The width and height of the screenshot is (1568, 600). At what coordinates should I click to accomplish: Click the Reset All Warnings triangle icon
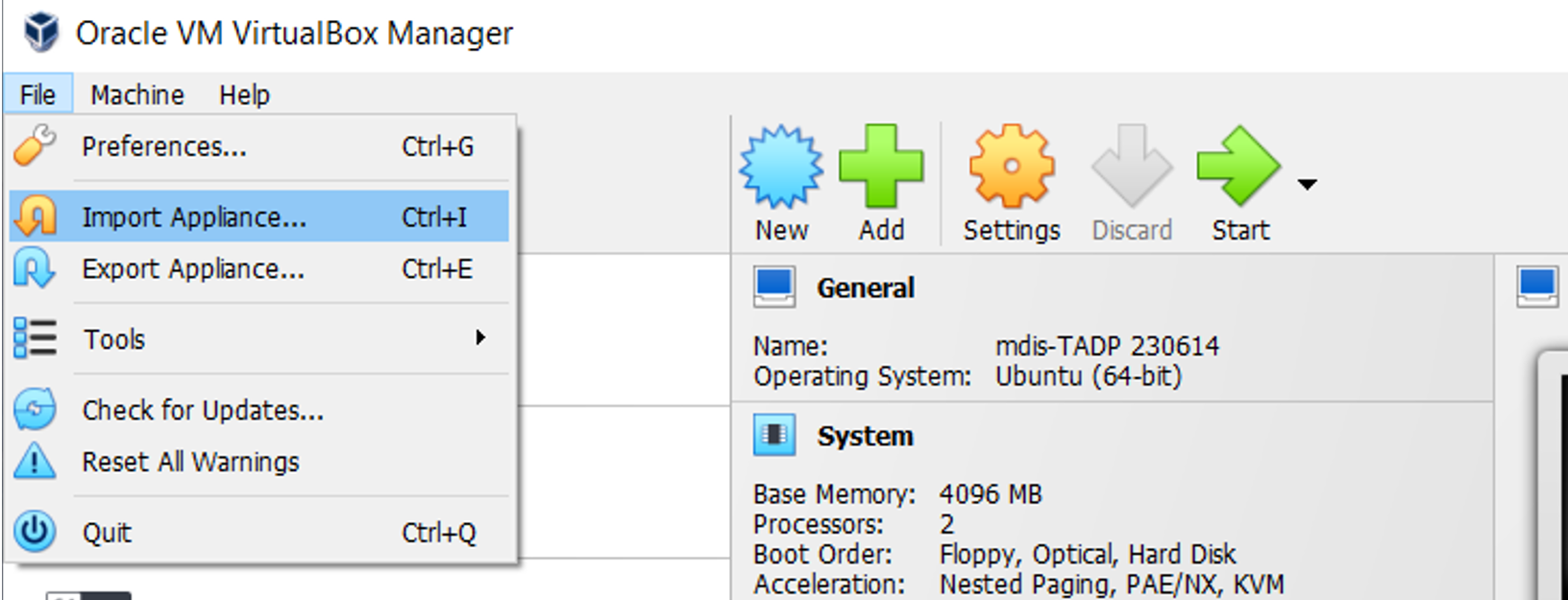click(36, 461)
